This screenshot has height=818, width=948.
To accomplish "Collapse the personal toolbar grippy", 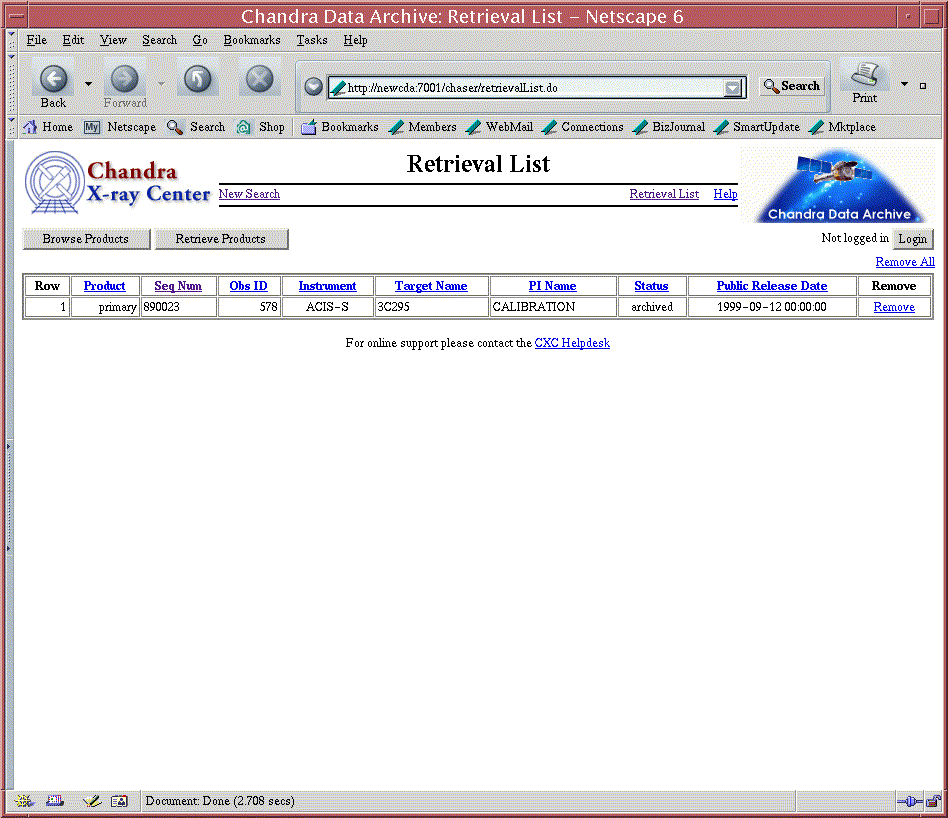I will coord(11,127).
